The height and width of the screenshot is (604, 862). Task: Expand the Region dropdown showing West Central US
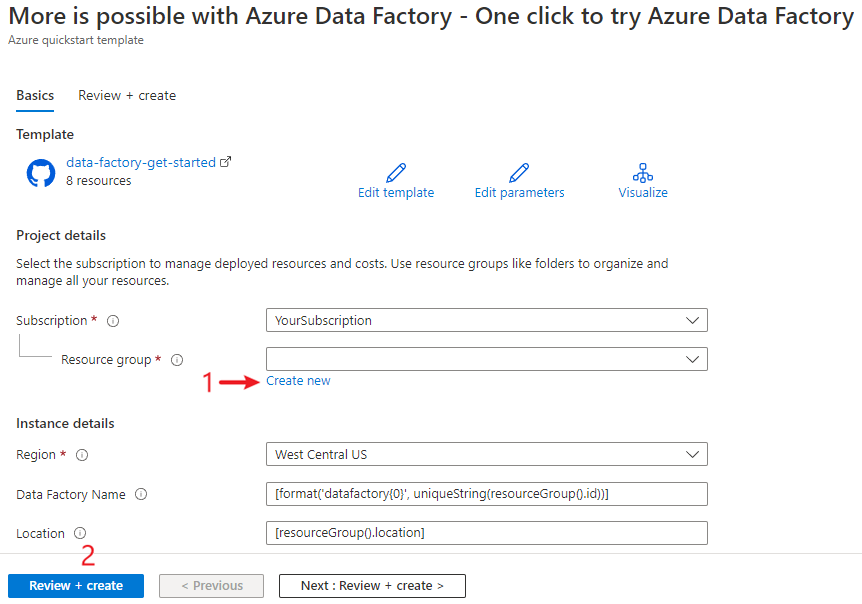[487, 455]
